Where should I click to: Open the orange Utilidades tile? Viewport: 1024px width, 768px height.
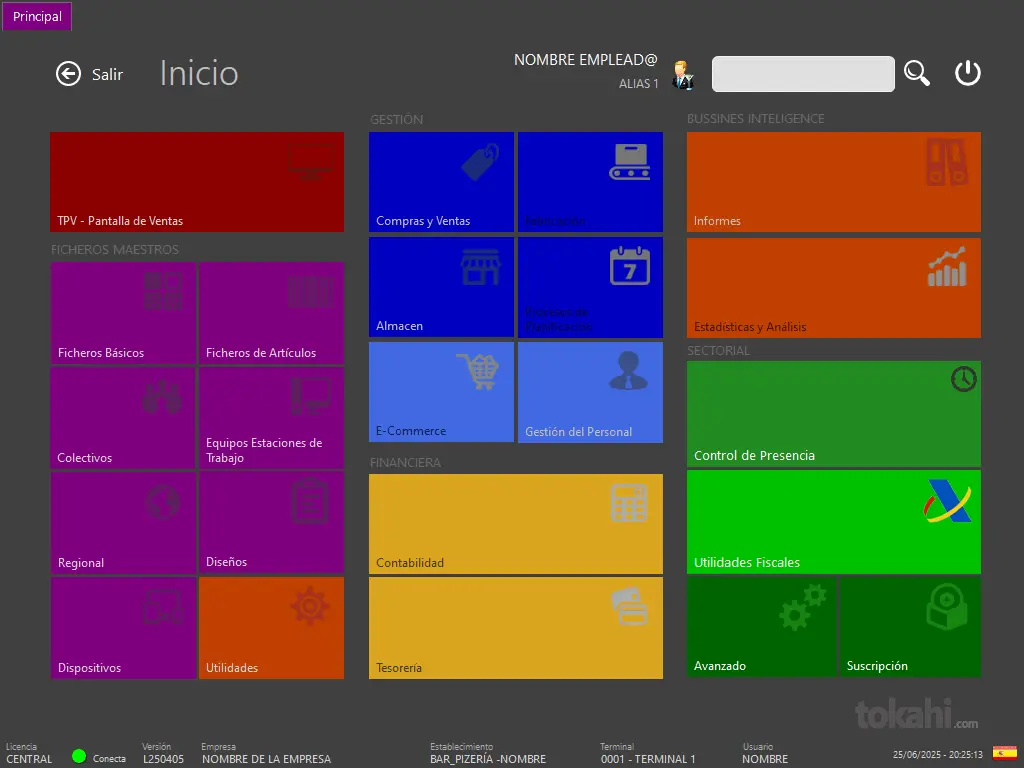(271, 628)
